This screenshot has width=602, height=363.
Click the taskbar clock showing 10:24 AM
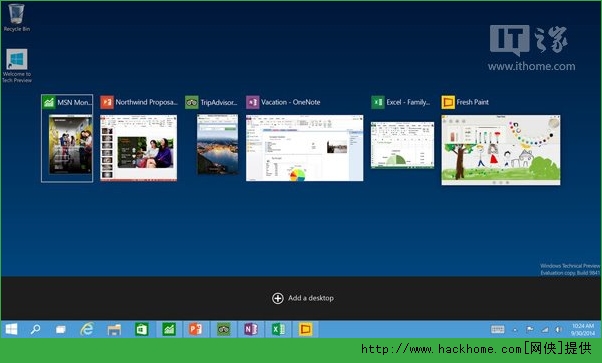pos(583,330)
